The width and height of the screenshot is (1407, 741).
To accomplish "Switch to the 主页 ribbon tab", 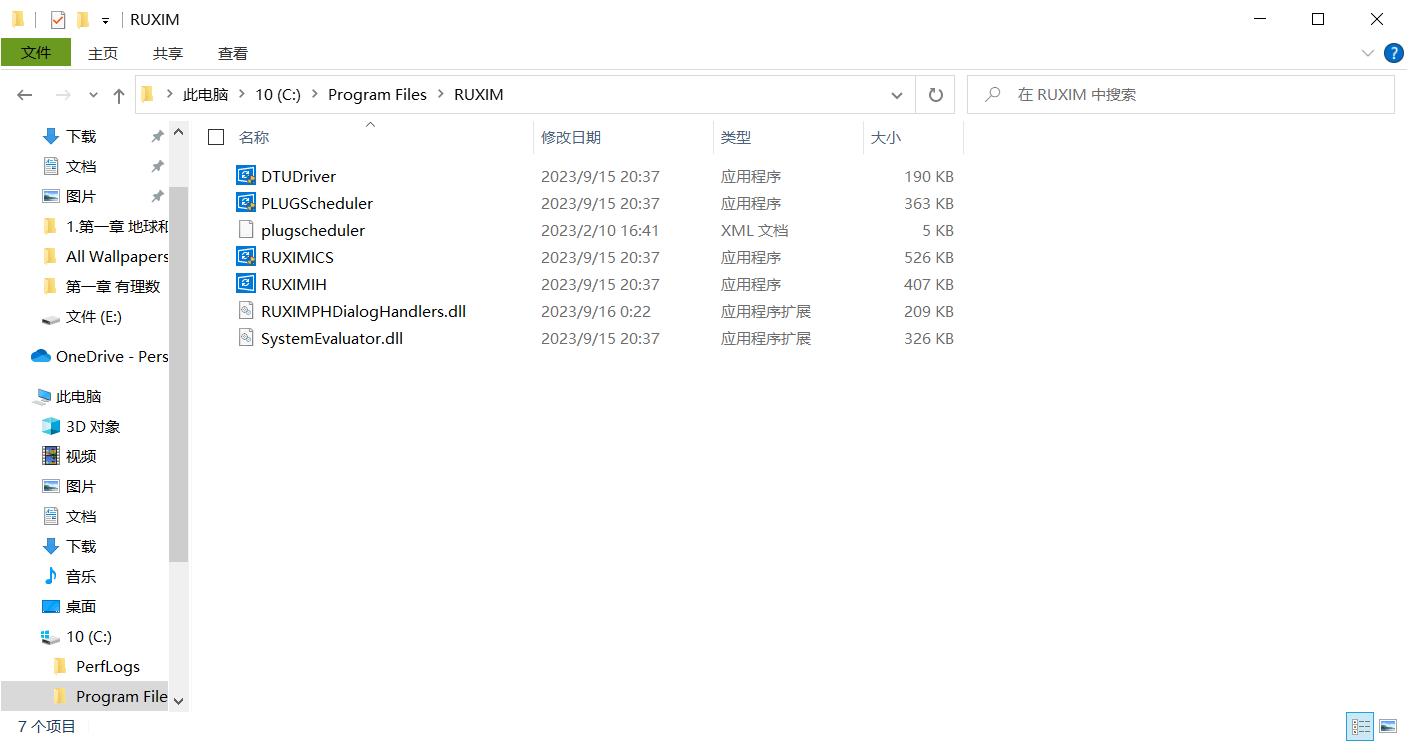I will (x=103, y=53).
